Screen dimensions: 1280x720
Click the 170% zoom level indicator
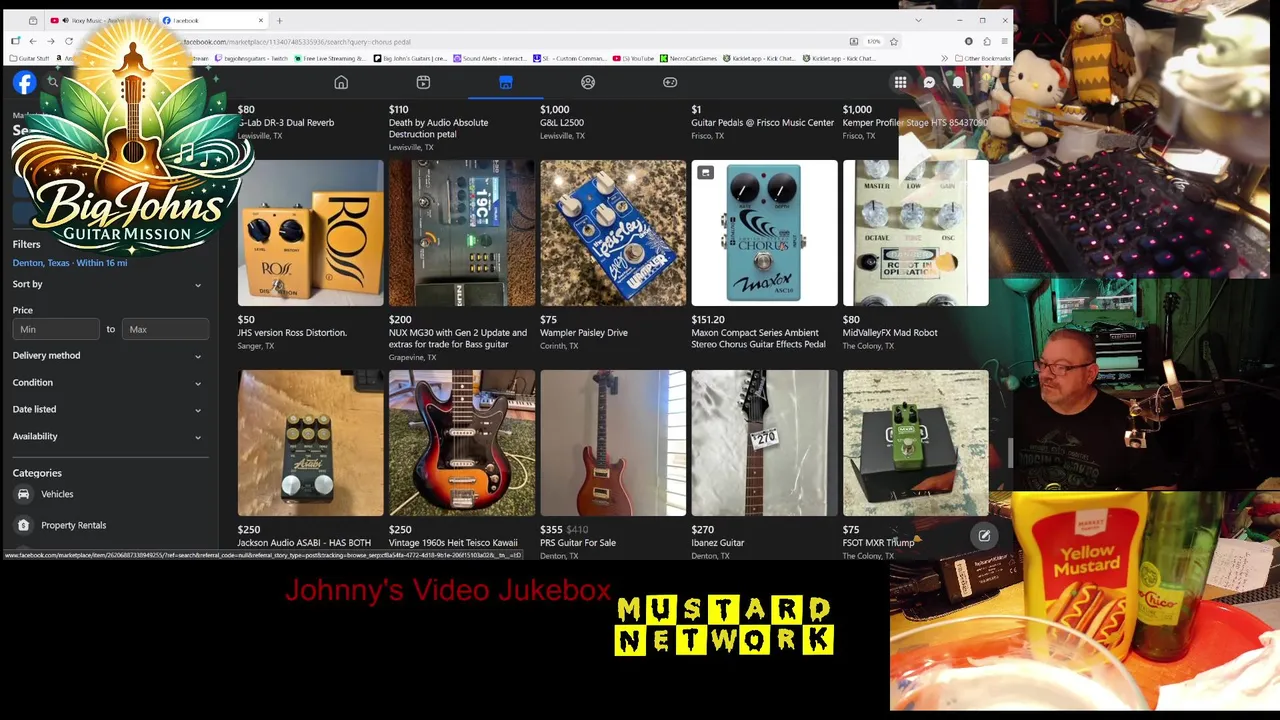coord(873,41)
